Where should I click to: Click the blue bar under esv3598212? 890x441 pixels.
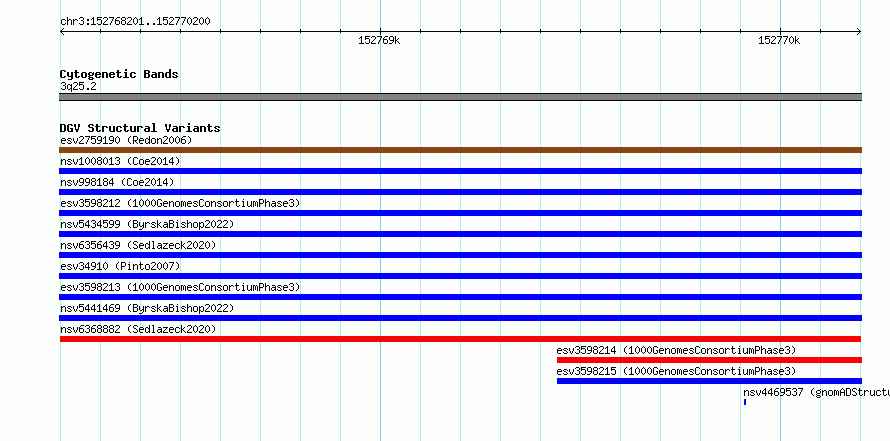coord(460,213)
